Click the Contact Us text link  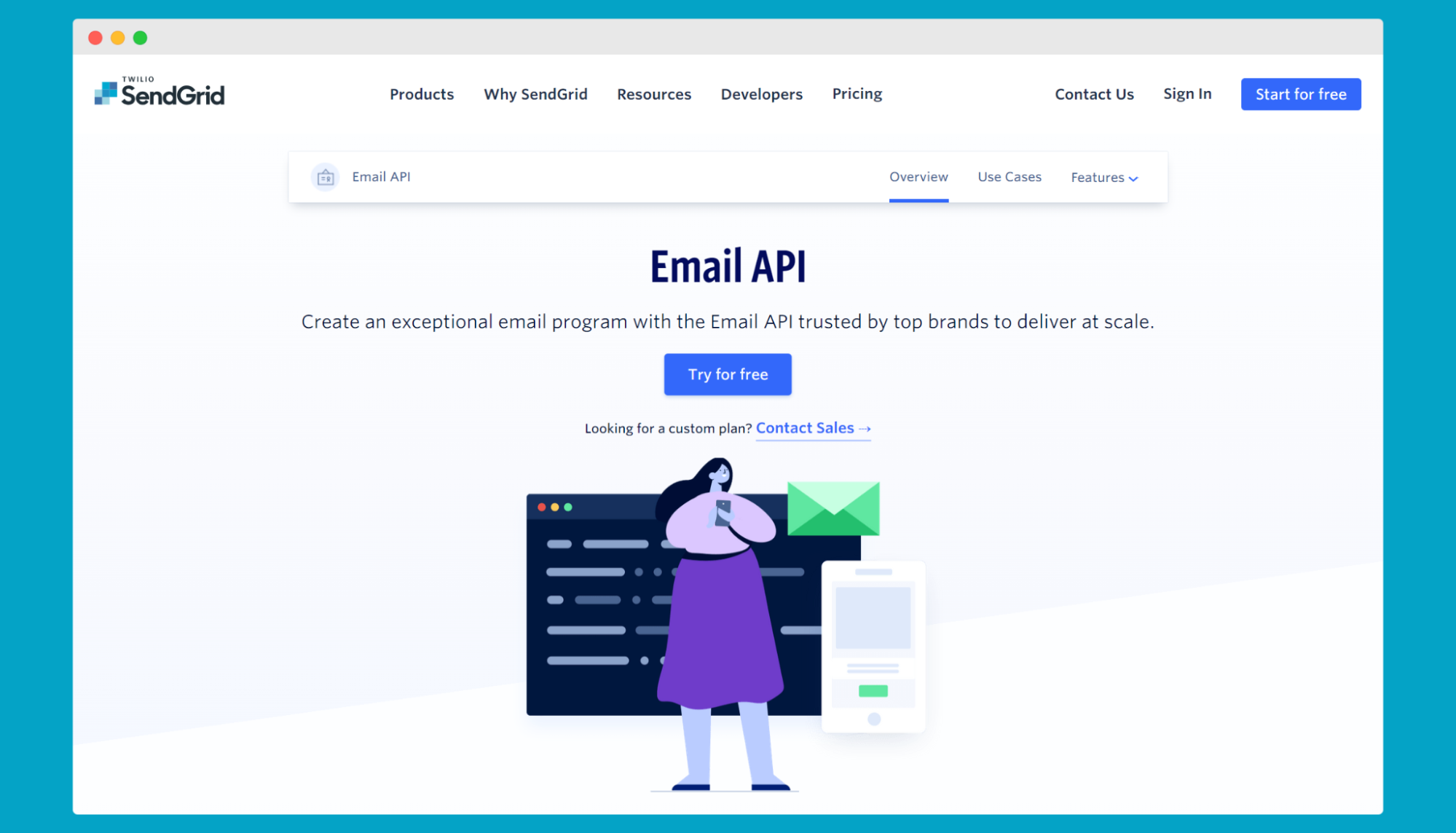[1094, 94]
